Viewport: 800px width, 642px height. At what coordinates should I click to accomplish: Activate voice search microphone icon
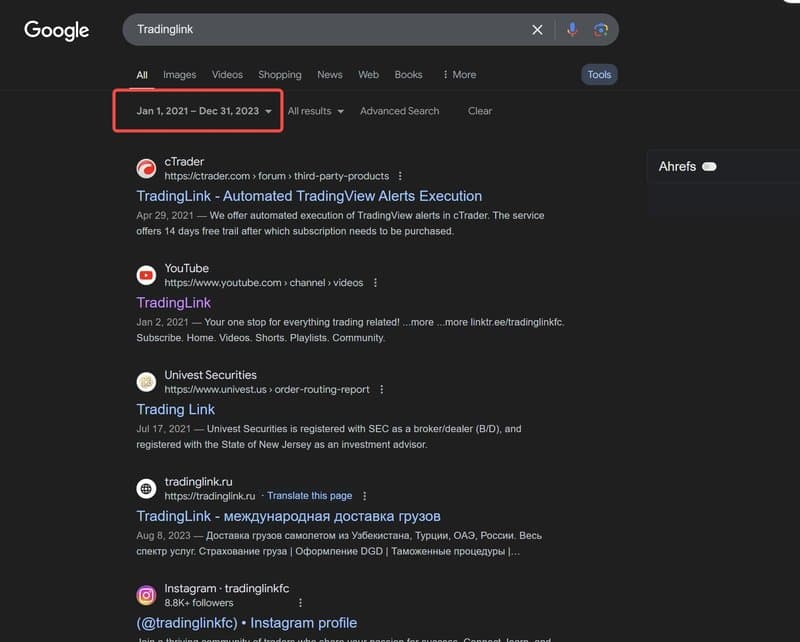[x=571, y=30]
